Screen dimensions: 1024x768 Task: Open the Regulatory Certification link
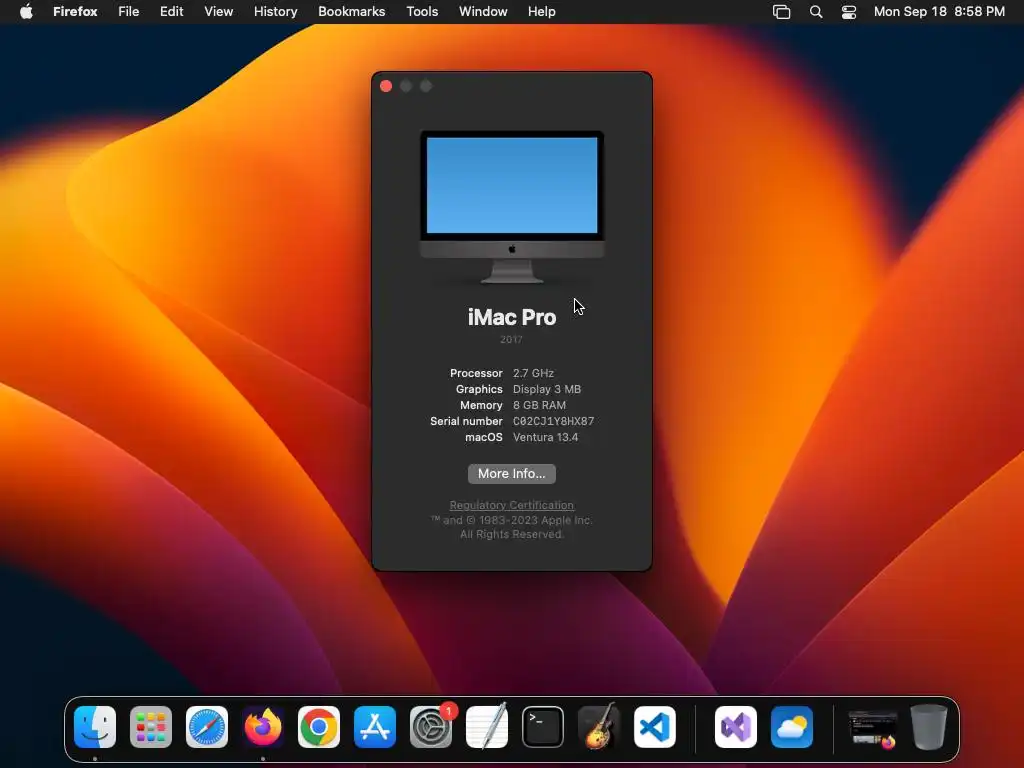(x=512, y=505)
